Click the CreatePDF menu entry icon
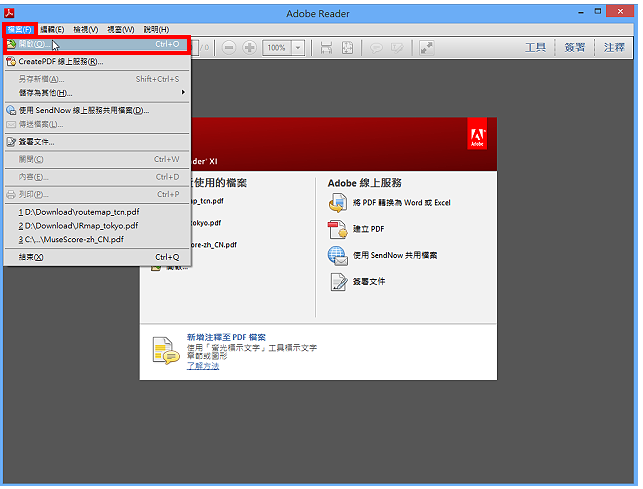 pos(11,62)
